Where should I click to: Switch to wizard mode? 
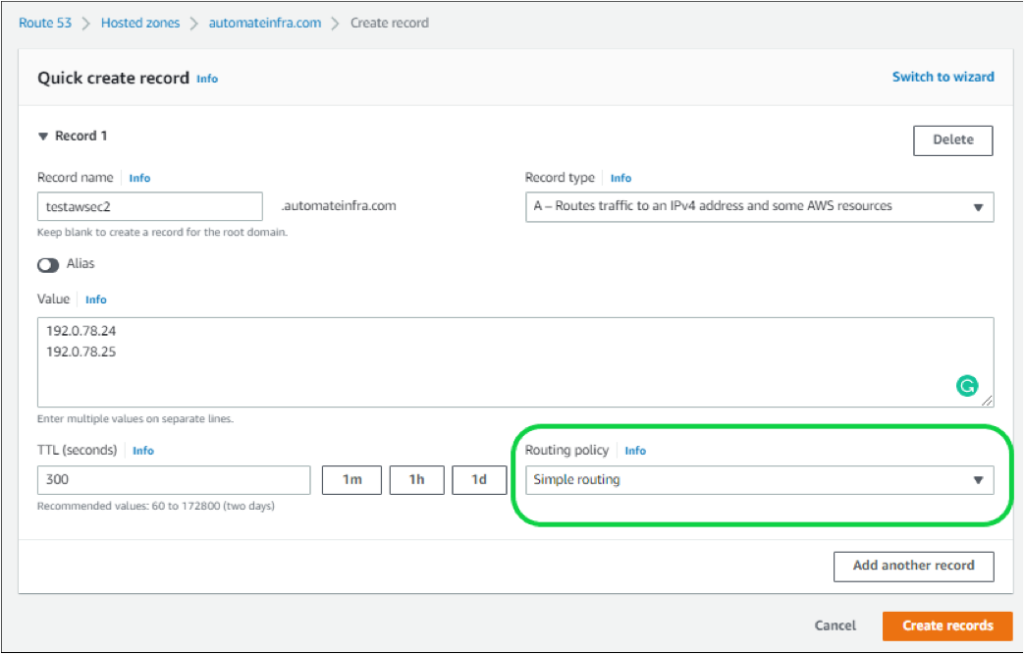click(943, 76)
